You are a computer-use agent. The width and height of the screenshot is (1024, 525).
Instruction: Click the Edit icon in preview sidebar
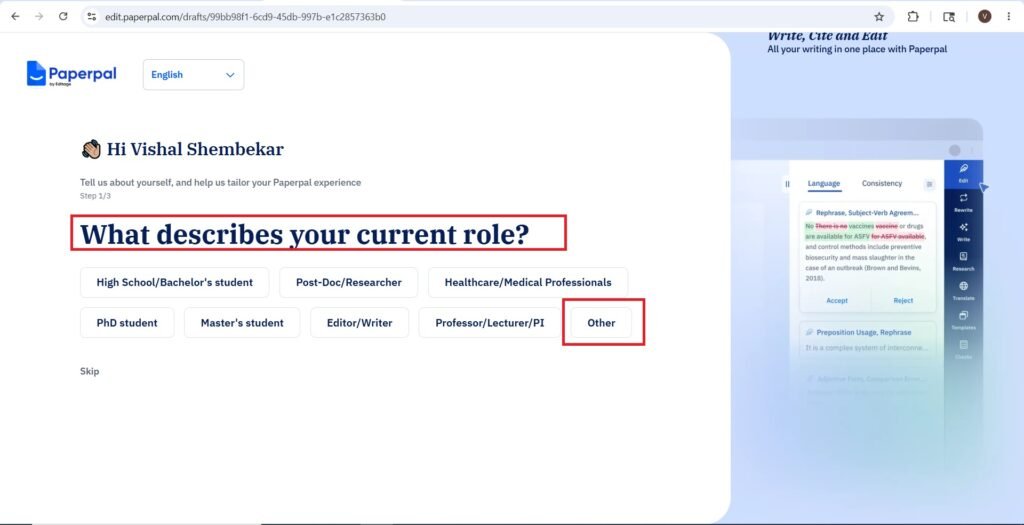963,173
